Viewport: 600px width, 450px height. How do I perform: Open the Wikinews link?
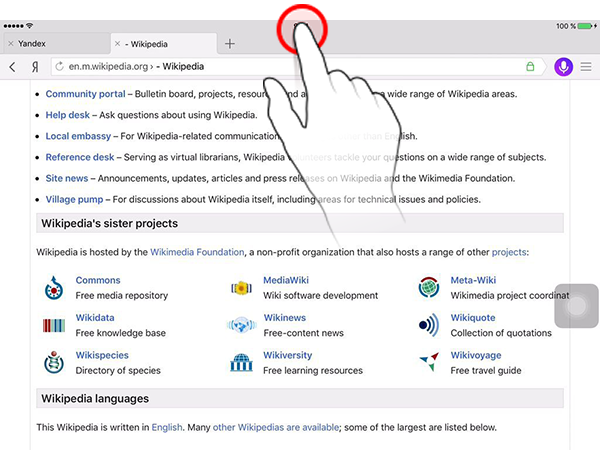click(x=285, y=318)
